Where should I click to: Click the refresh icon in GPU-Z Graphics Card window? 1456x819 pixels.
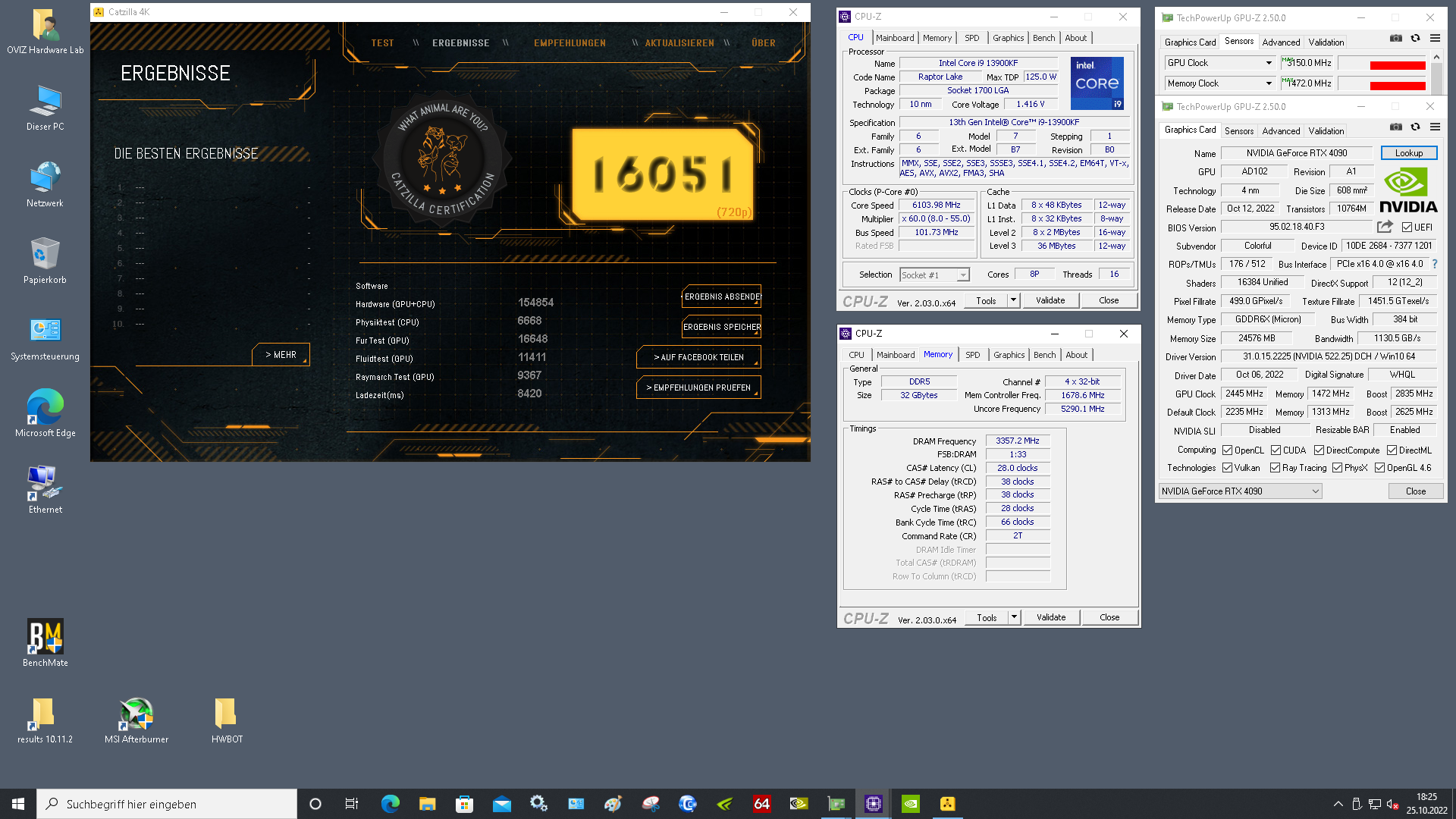point(1415,127)
